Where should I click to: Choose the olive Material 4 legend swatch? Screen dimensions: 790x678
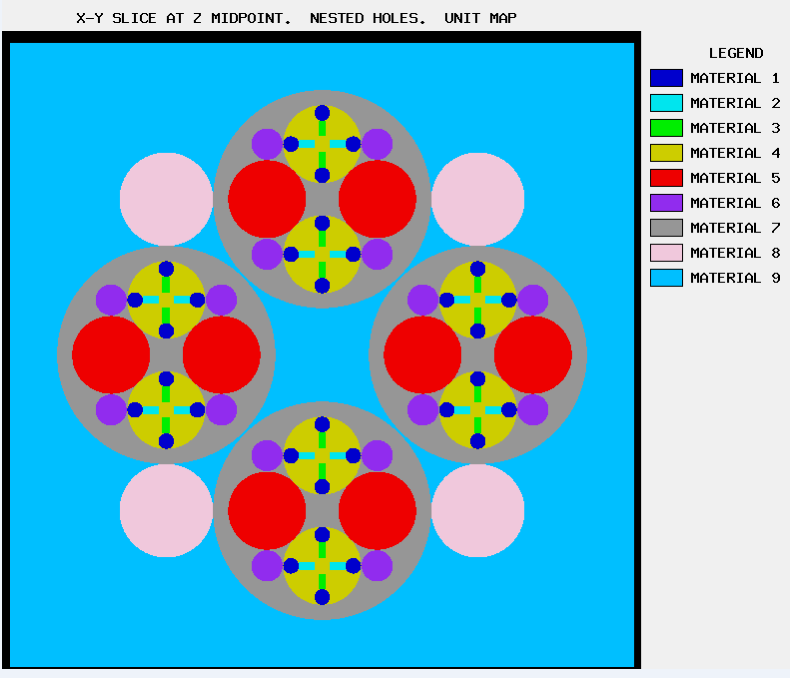(666, 153)
